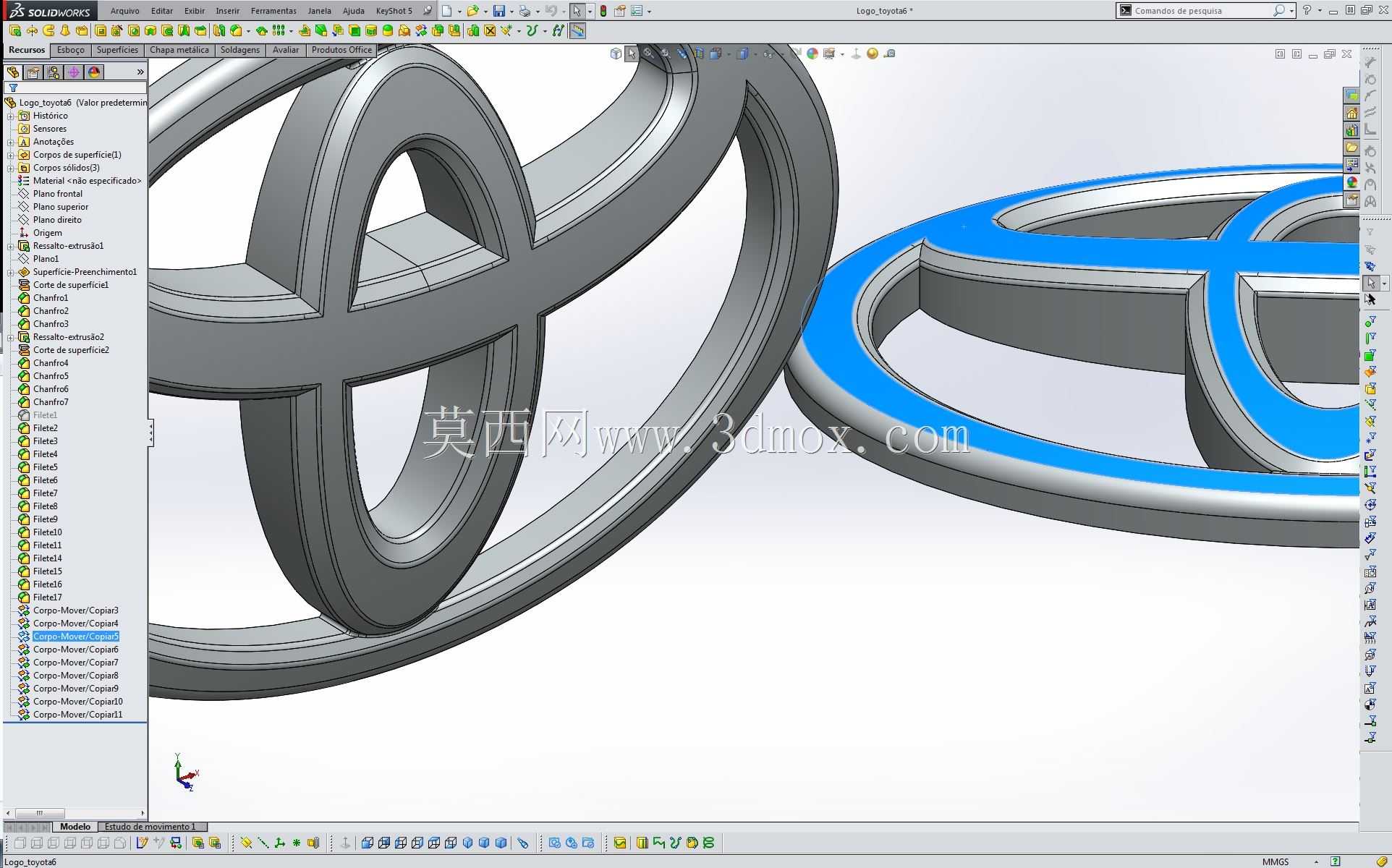
Task: Open the Produtos Office tab
Action: pyautogui.click(x=341, y=50)
